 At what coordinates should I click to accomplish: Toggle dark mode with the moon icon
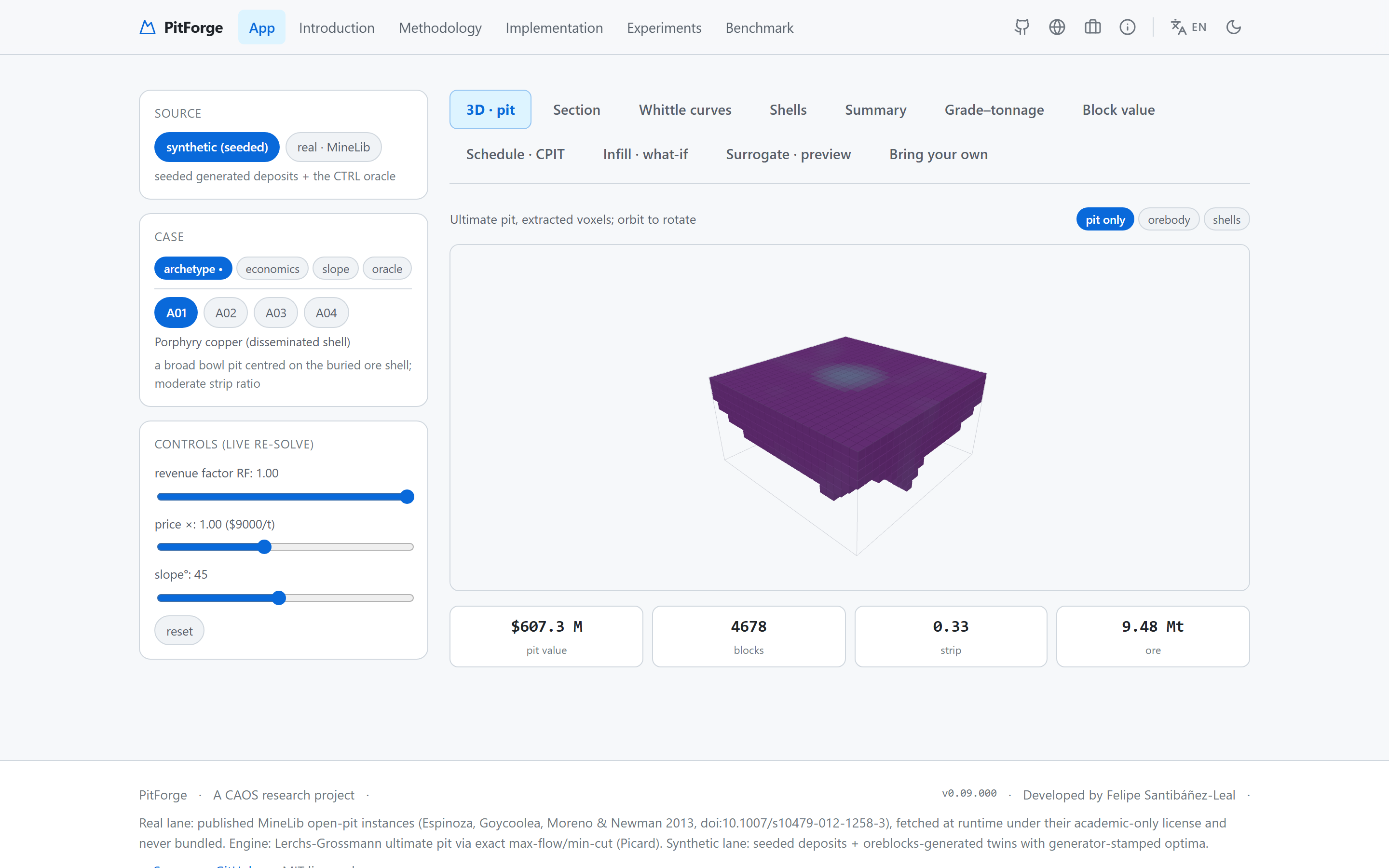click(x=1233, y=27)
